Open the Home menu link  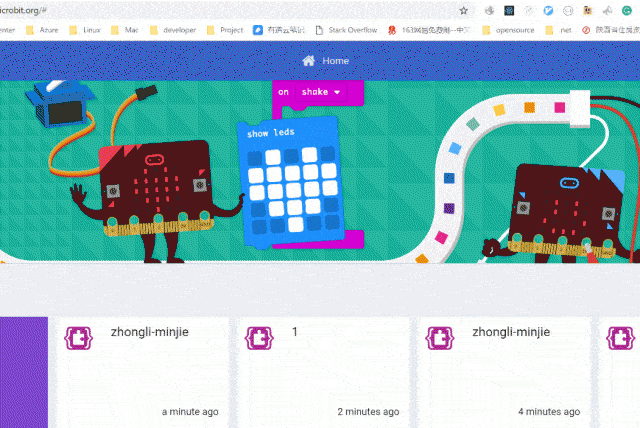click(x=335, y=61)
